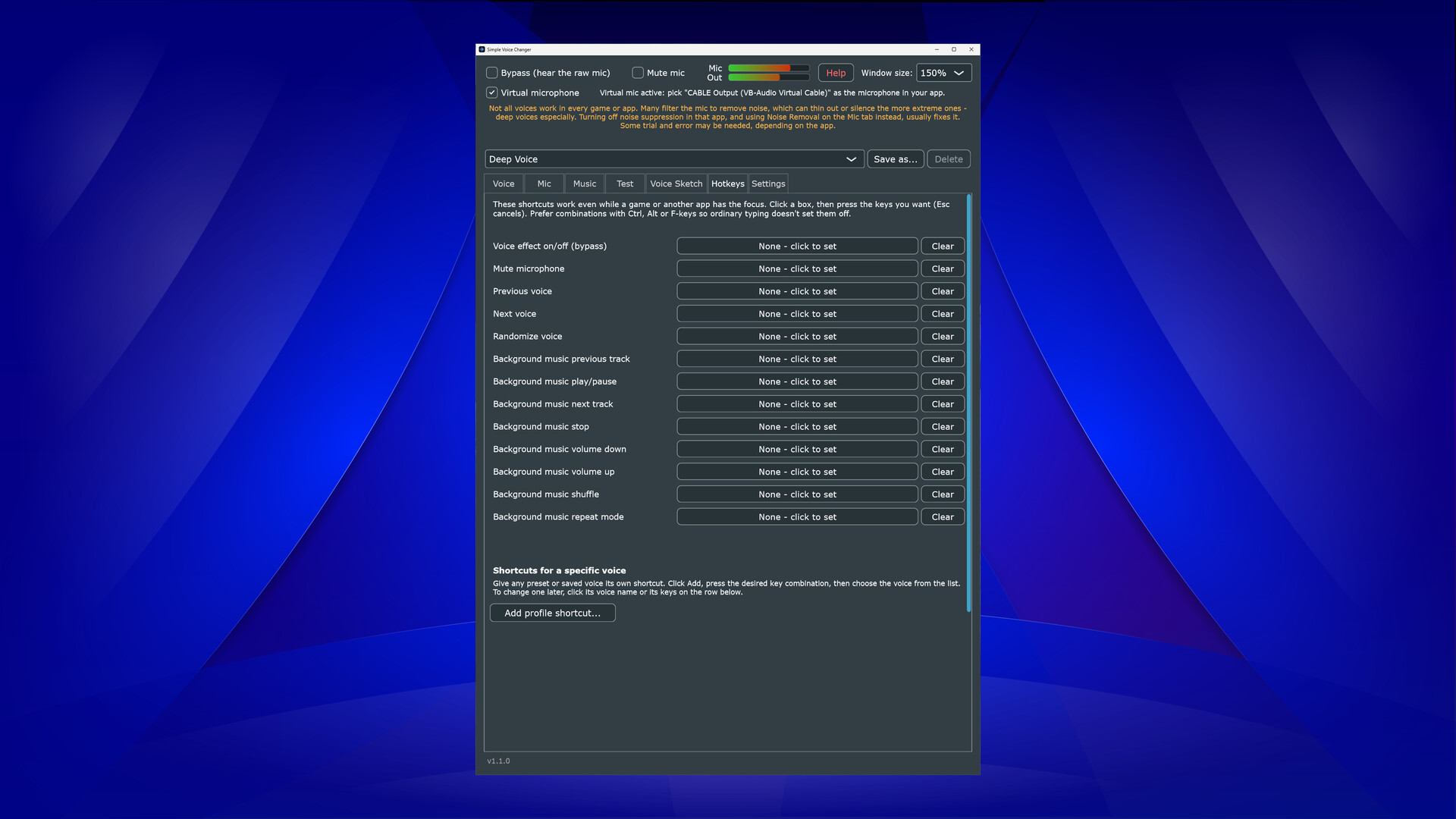Set hotkey for Voice effect on/off (bypass)

point(797,246)
